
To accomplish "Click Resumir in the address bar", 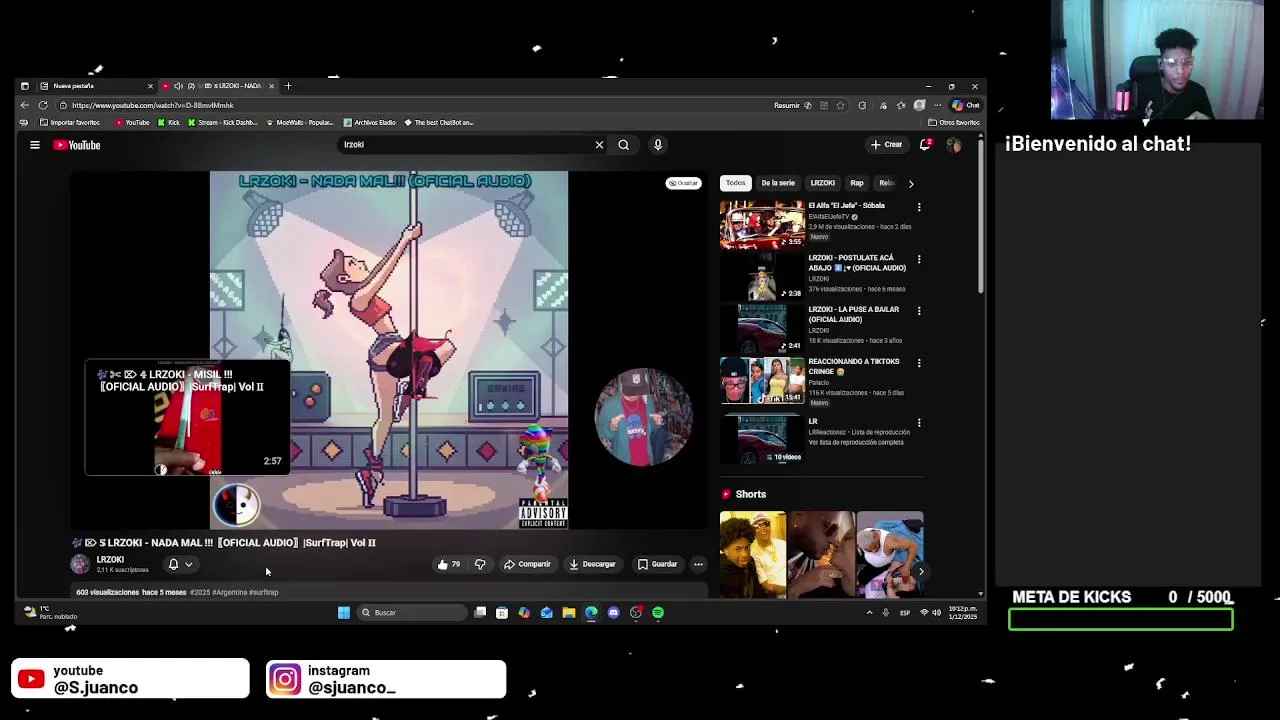I will coord(792,105).
